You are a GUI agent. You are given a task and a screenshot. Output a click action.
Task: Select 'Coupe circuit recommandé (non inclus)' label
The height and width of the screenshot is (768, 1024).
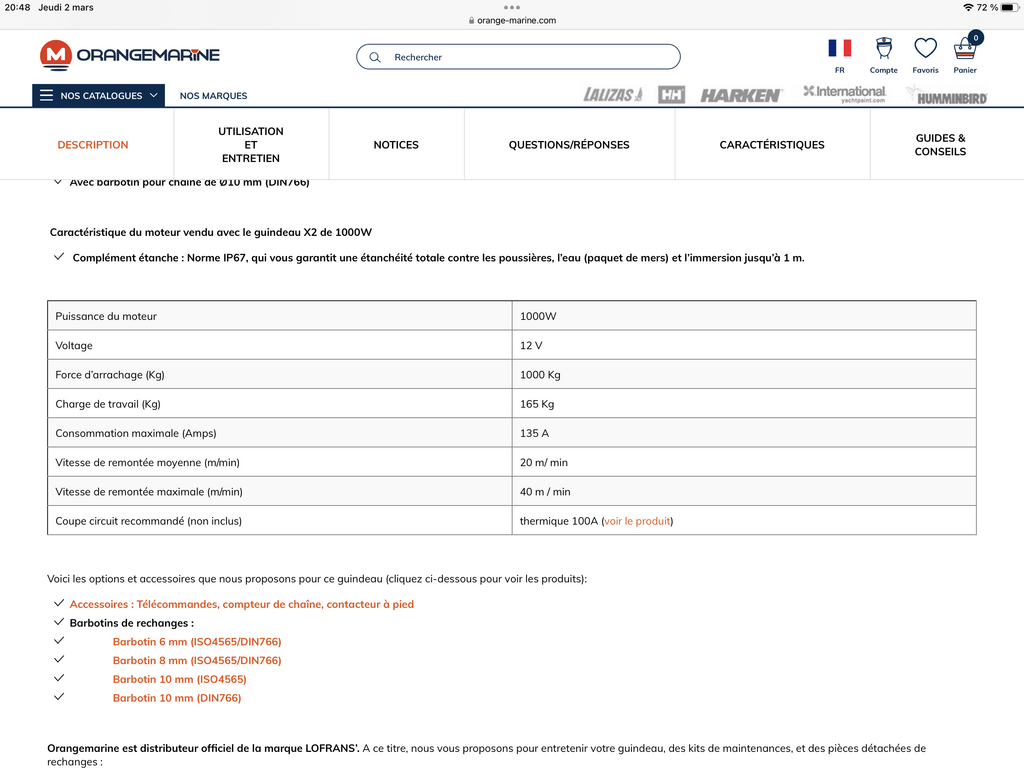point(149,521)
